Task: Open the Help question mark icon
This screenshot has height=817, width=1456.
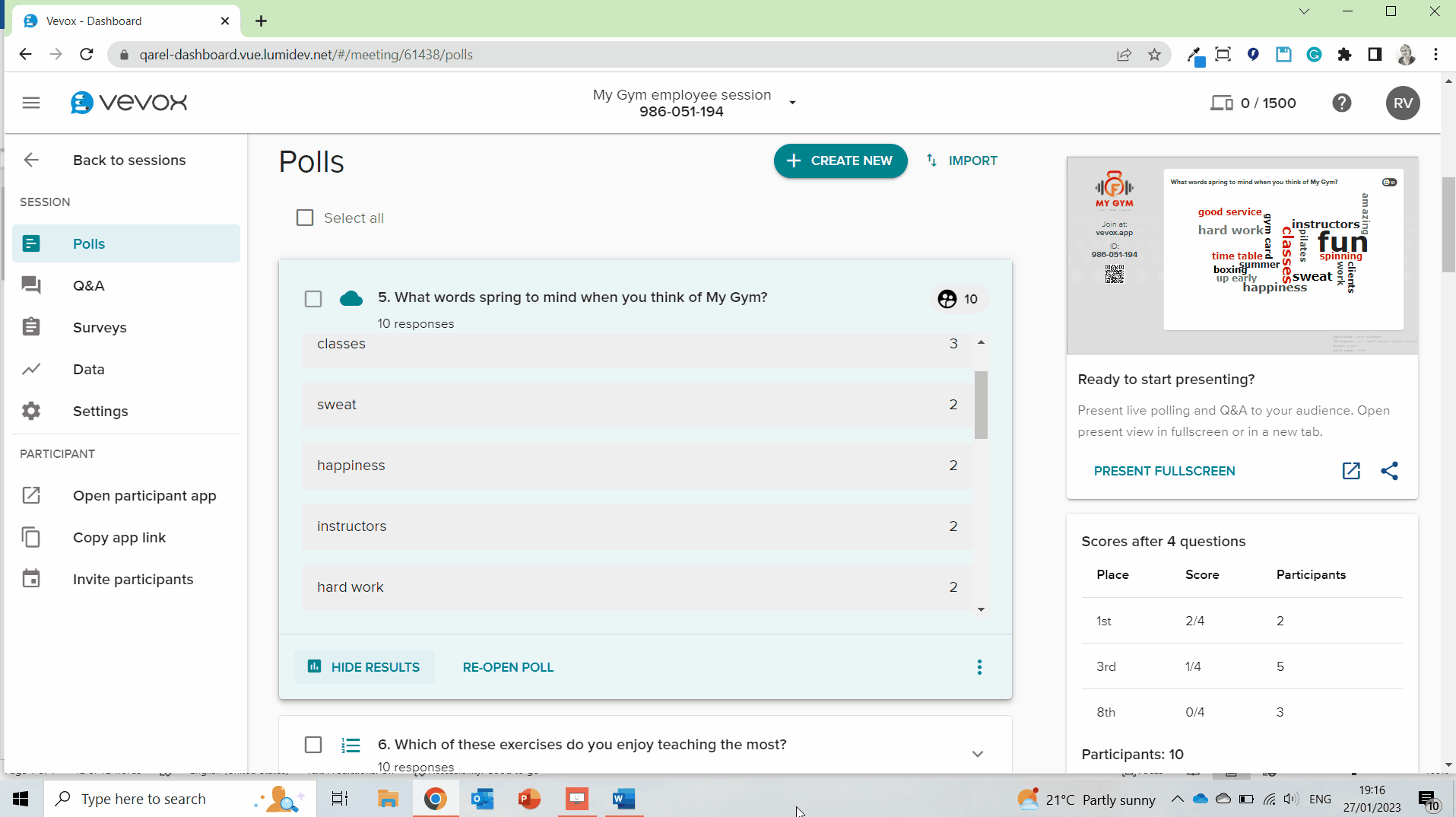Action: coord(1342,103)
